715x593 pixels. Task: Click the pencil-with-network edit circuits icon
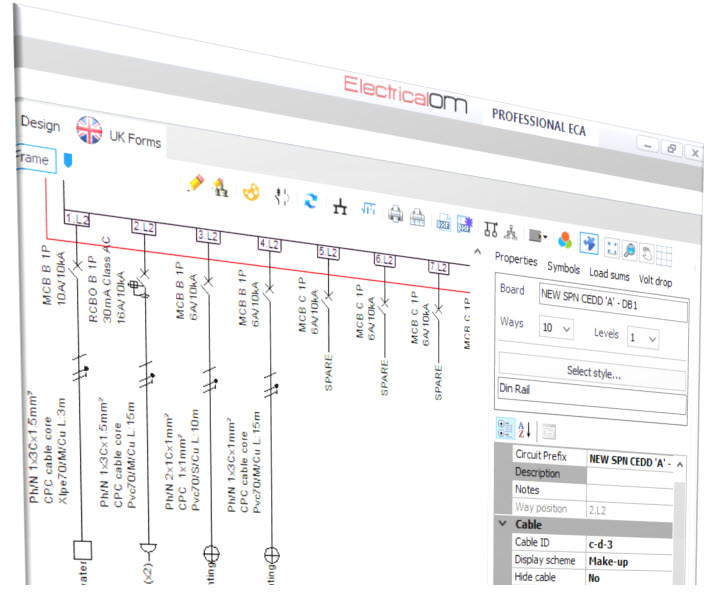coord(221,187)
